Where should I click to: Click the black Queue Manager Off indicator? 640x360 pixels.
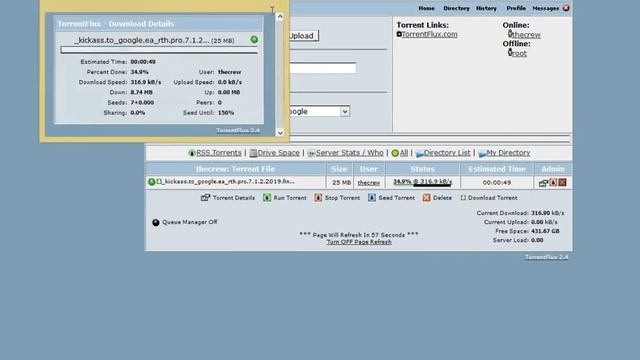(156, 222)
